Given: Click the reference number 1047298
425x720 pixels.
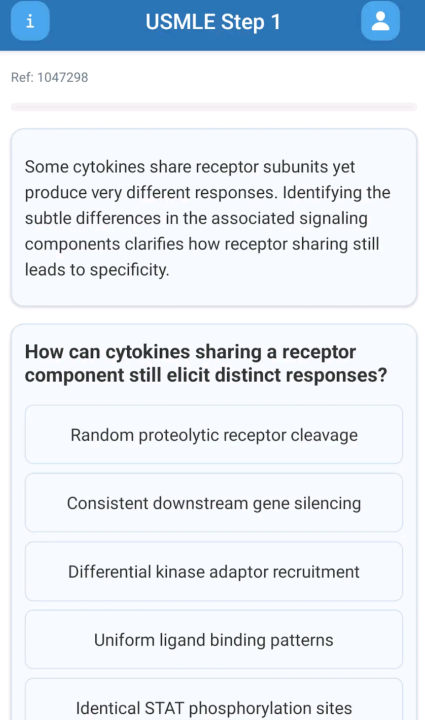Looking at the screenshot, I should (63, 77).
